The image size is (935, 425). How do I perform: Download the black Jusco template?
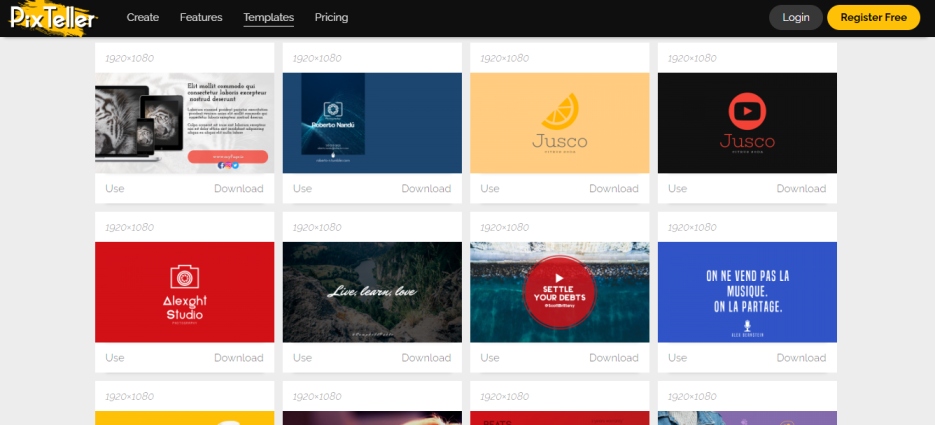(x=801, y=188)
